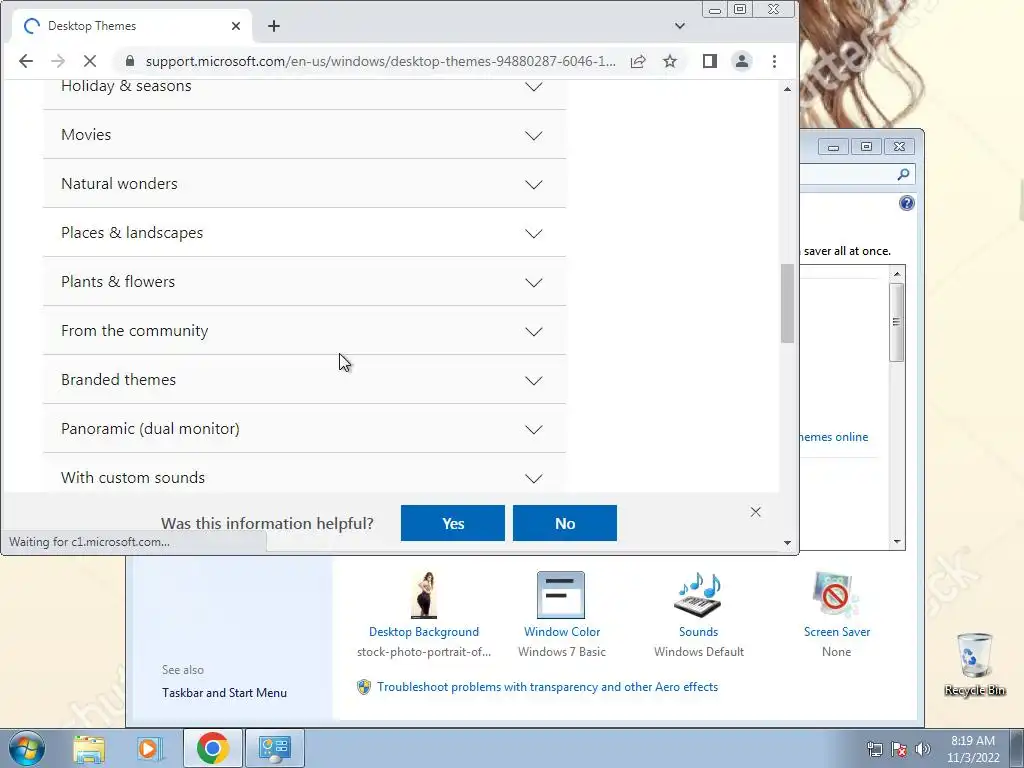1024x768 pixels.
Task: Open the Window Color link
Action: click(562, 632)
